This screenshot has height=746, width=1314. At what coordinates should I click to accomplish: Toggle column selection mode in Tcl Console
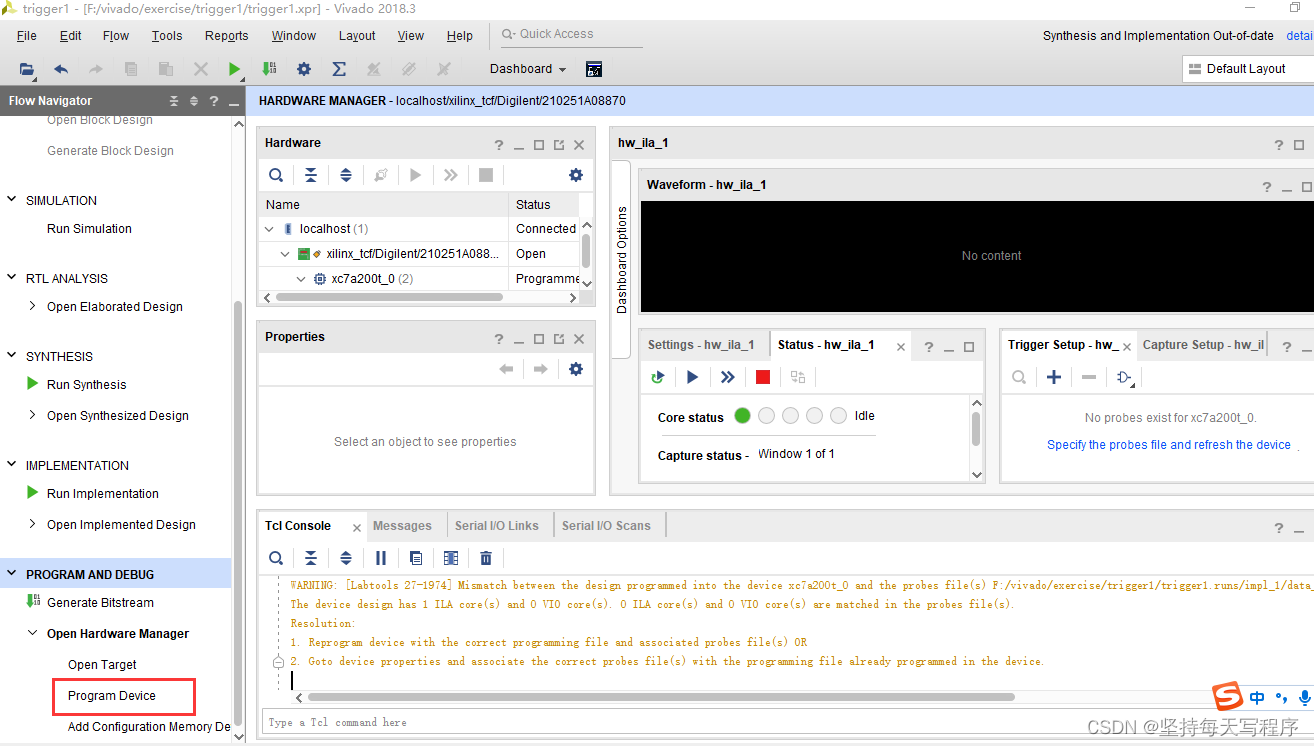point(451,558)
